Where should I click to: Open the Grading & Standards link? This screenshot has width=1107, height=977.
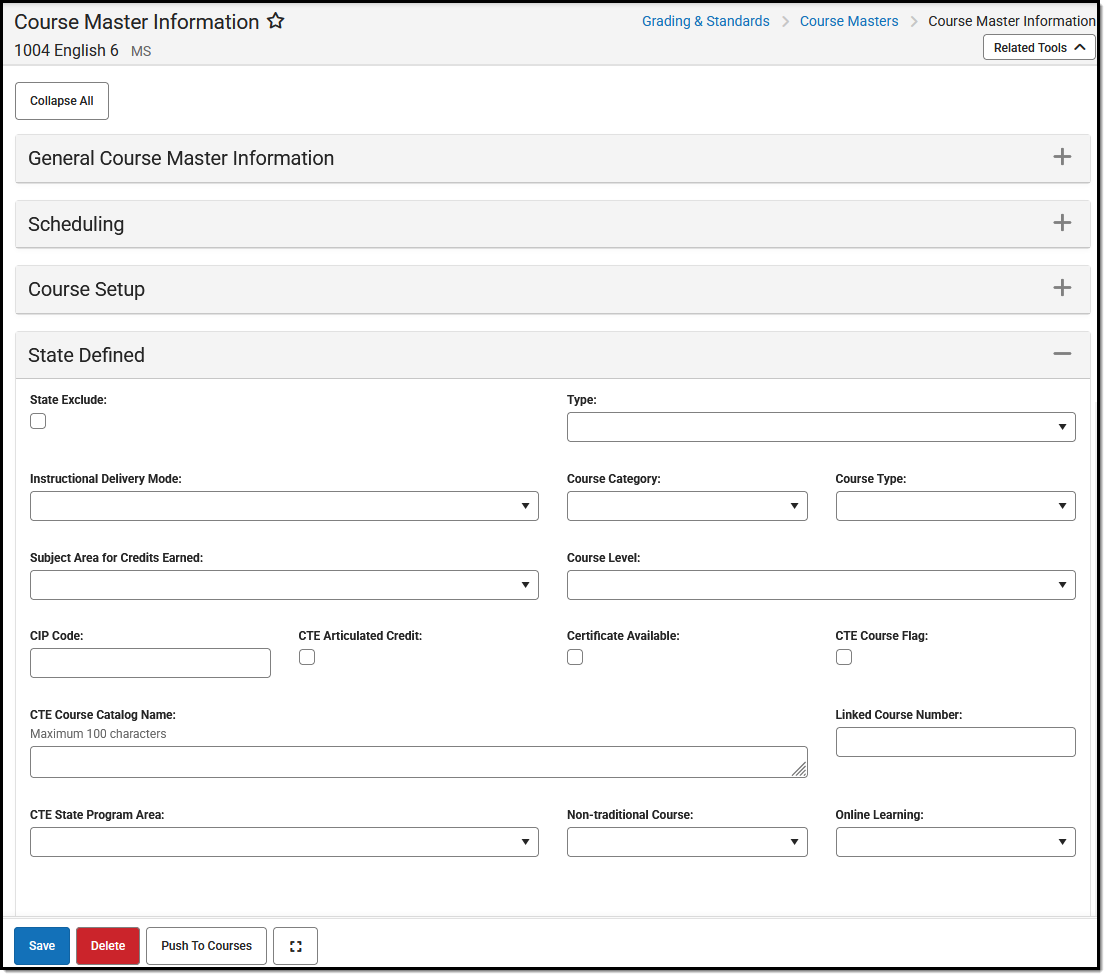click(x=706, y=20)
